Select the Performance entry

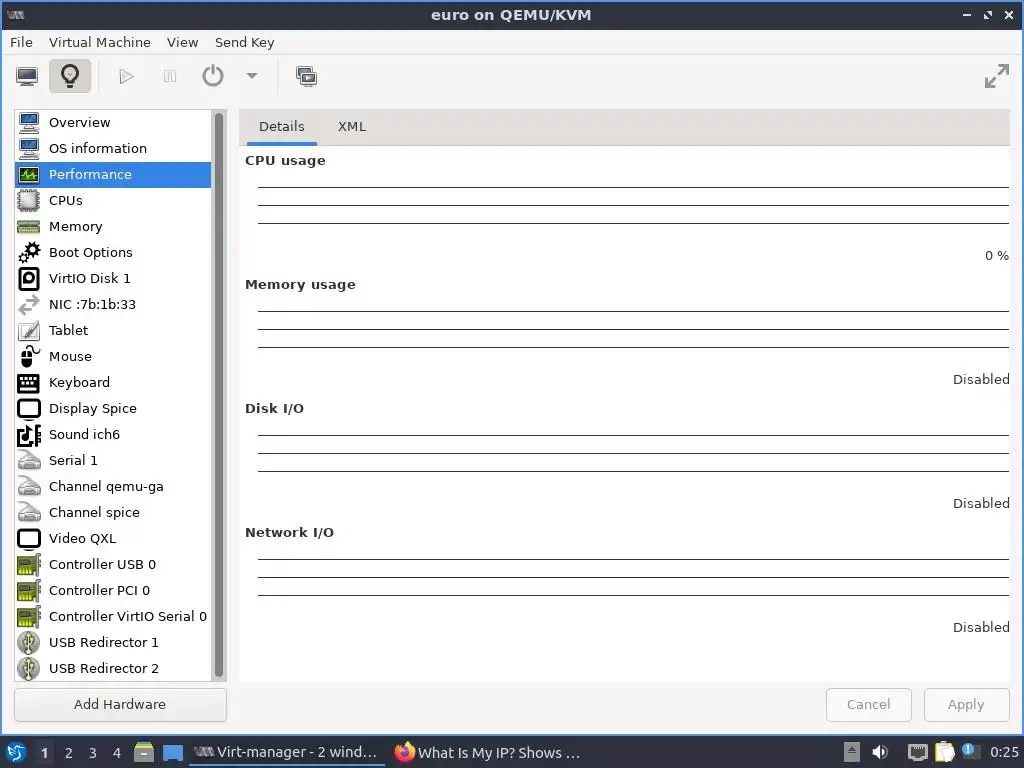[x=113, y=174]
